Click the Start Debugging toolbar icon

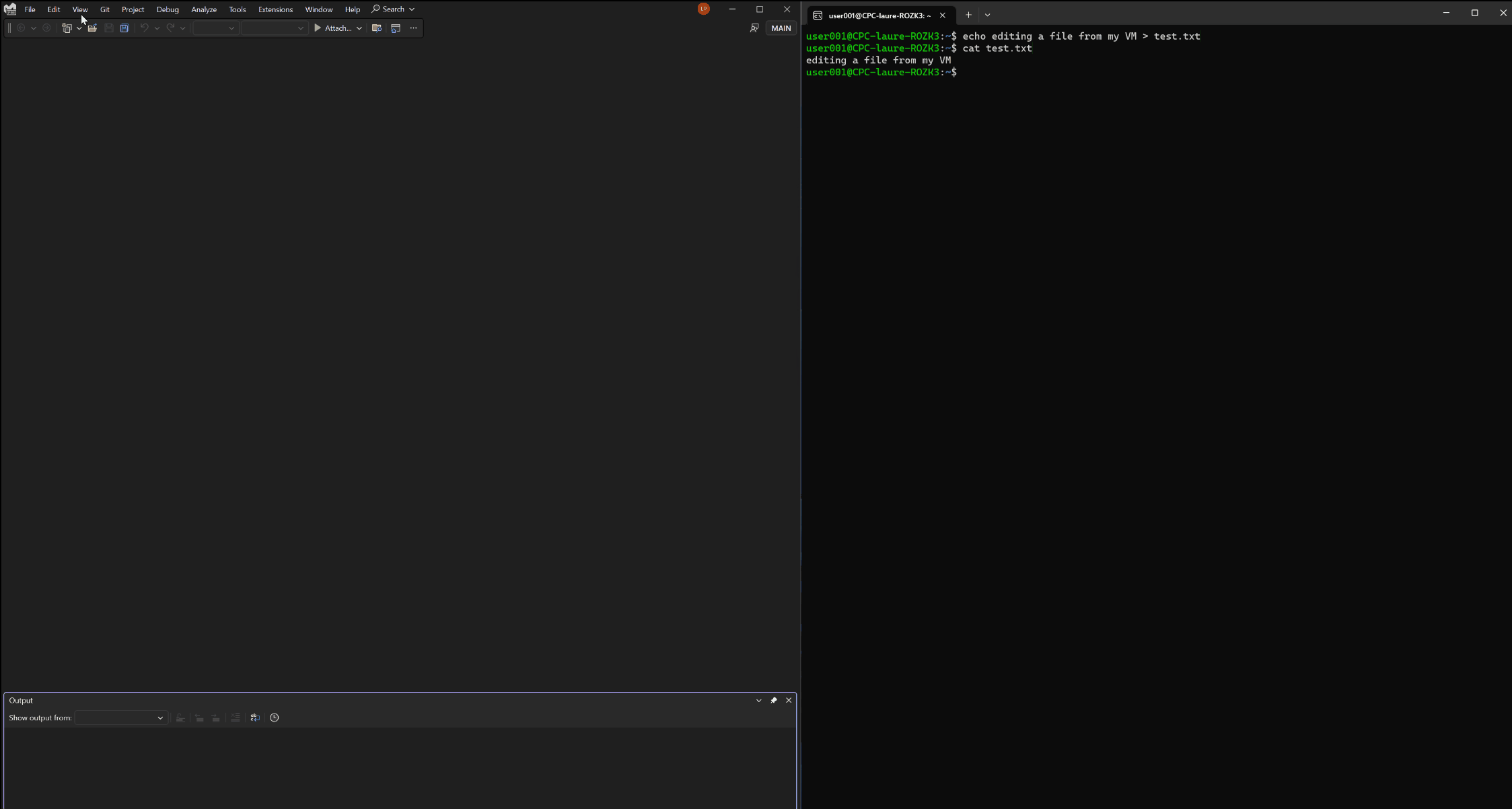click(318, 27)
